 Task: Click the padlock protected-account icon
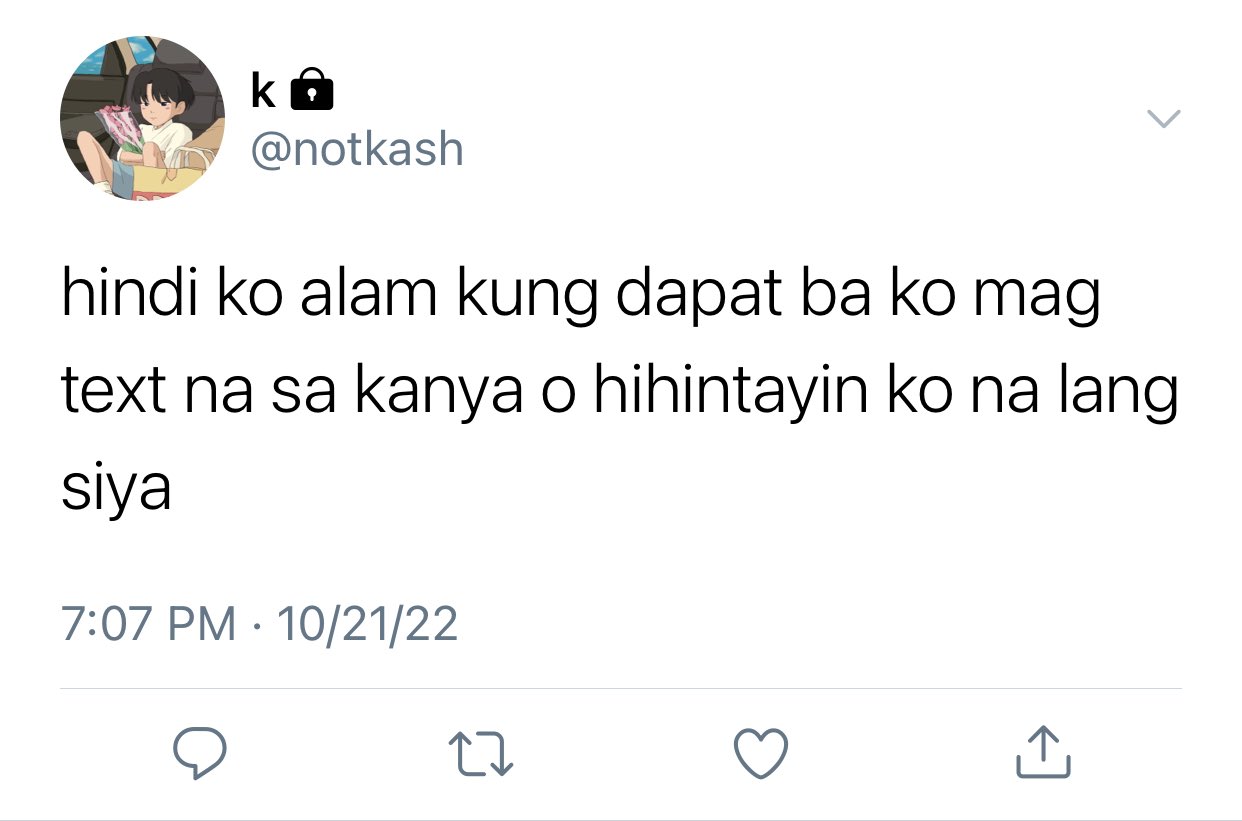click(x=311, y=89)
